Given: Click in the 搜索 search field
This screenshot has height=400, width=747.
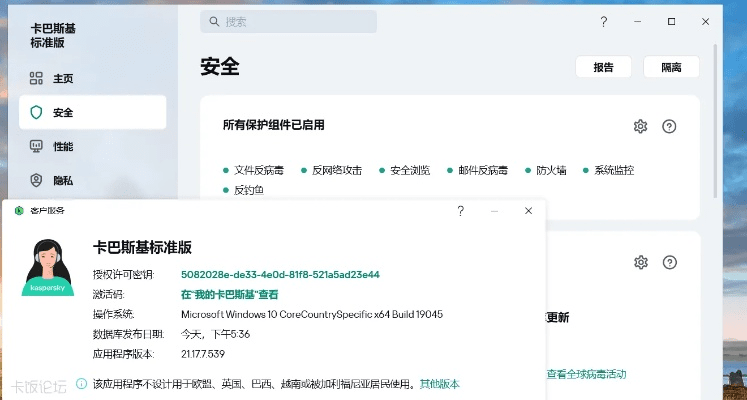Looking at the screenshot, I should [x=288, y=21].
